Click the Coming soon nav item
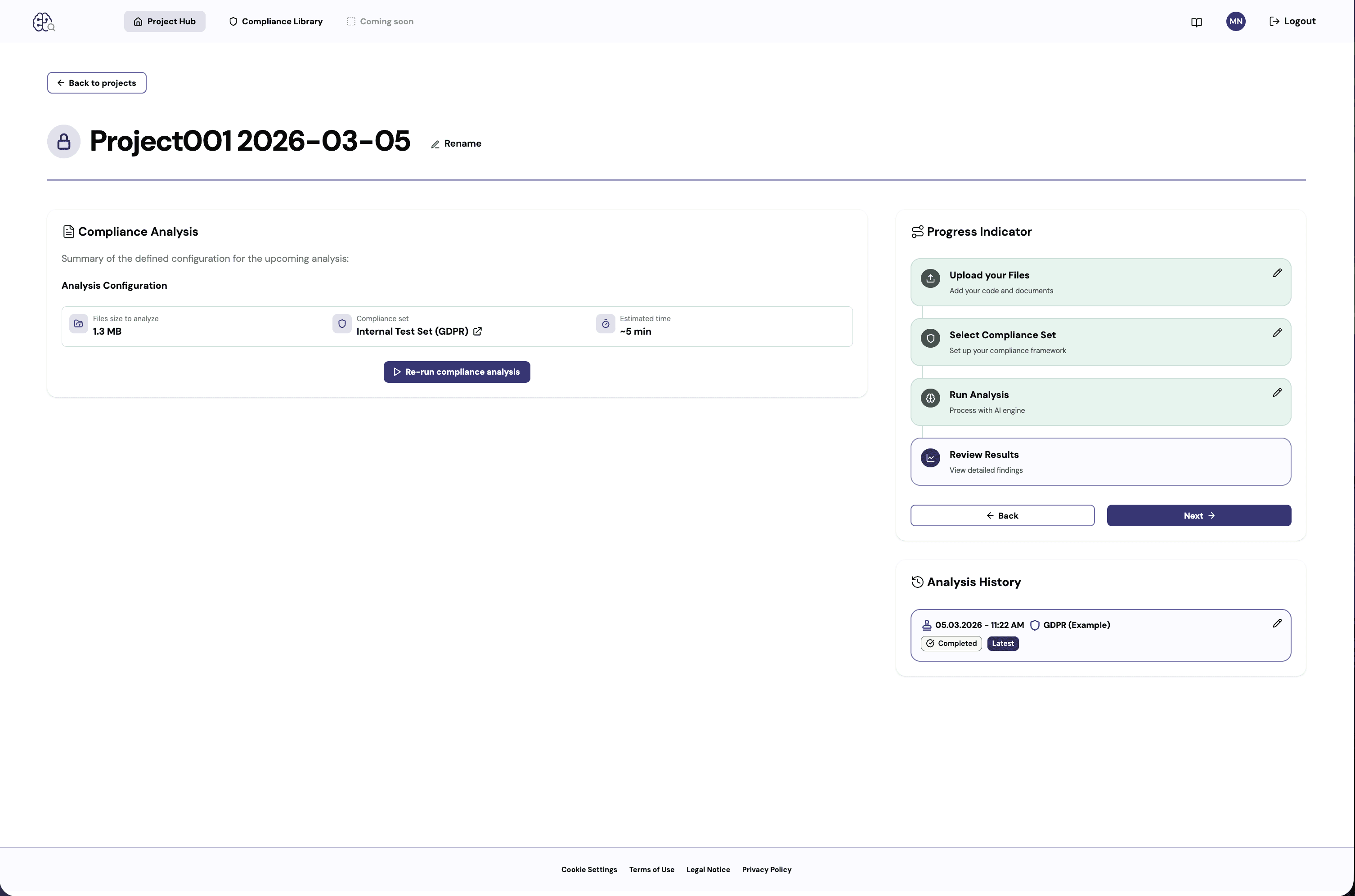Screen dimensions: 1355x896 [x=380, y=21]
